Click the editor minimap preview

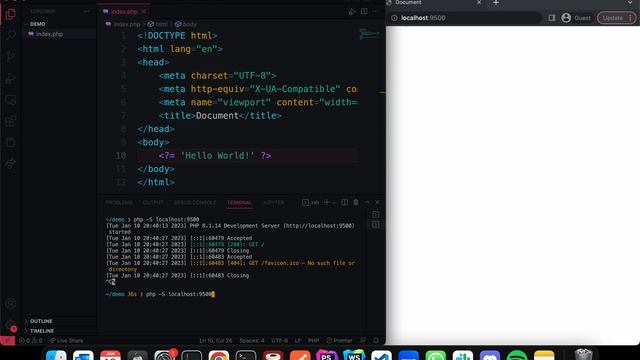(x=369, y=34)
